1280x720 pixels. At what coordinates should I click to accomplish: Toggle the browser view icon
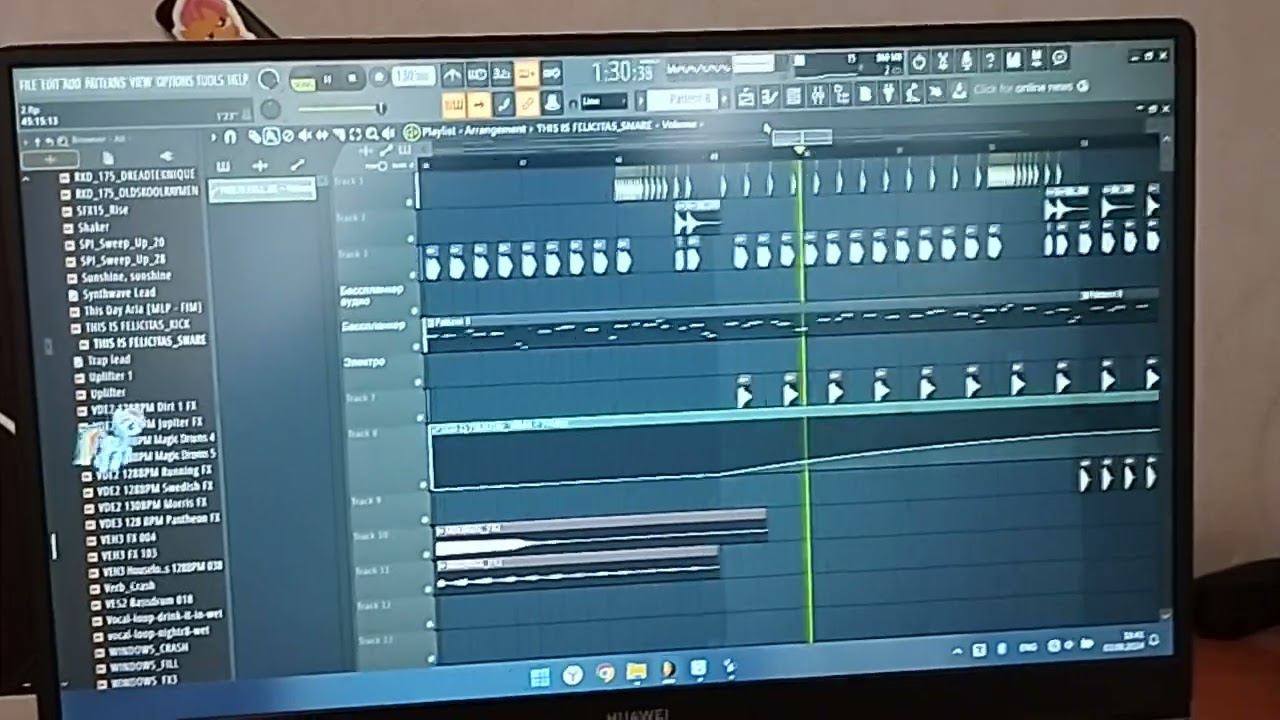click(x=842, y=94)
